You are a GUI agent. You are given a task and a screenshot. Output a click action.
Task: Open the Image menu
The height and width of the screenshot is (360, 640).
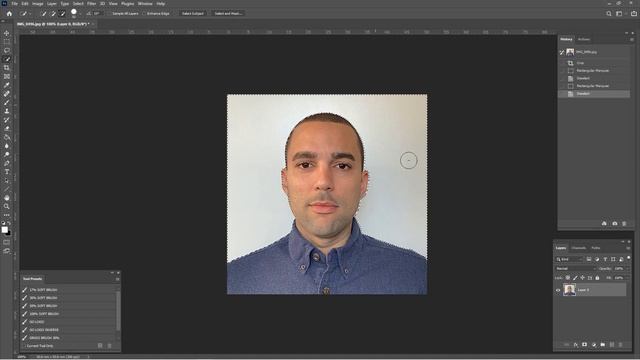(x=37, y=4)
